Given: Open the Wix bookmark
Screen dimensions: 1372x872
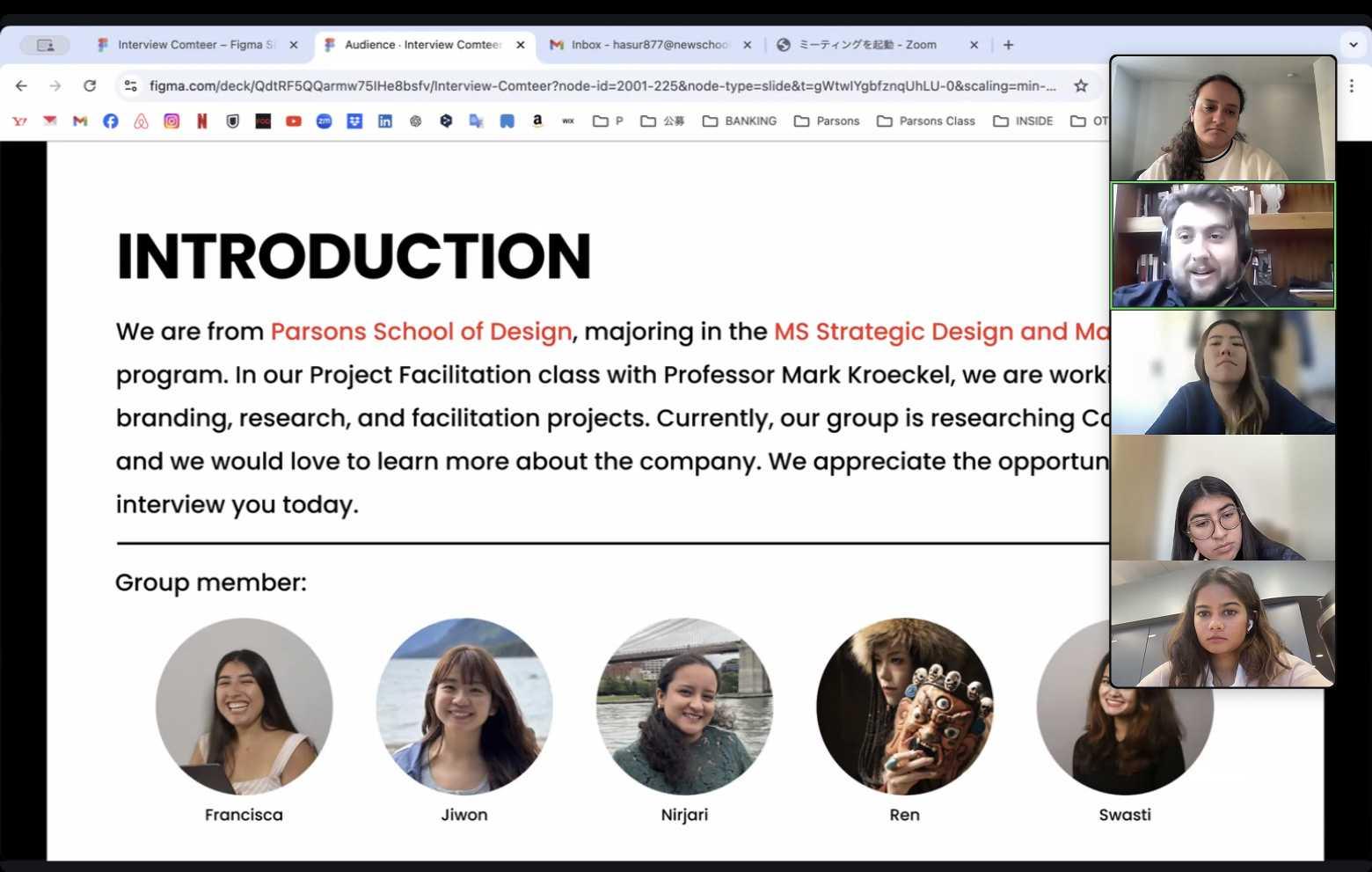Looking at the screenshot, I should [x=568, y=121].
